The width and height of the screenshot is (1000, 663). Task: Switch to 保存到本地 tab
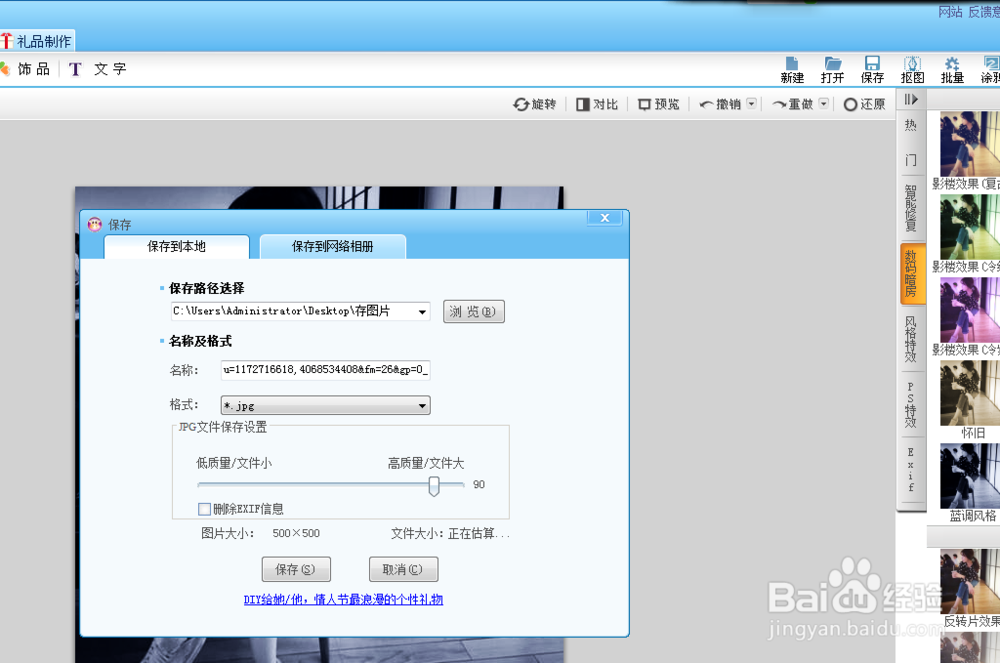(x=177, y=246)
